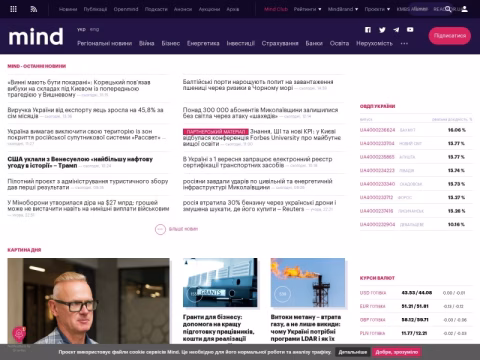The width and height of the screenshot is (480, 360).
Task: Visit the Mind Twitter icon
Action: (382, 30)
